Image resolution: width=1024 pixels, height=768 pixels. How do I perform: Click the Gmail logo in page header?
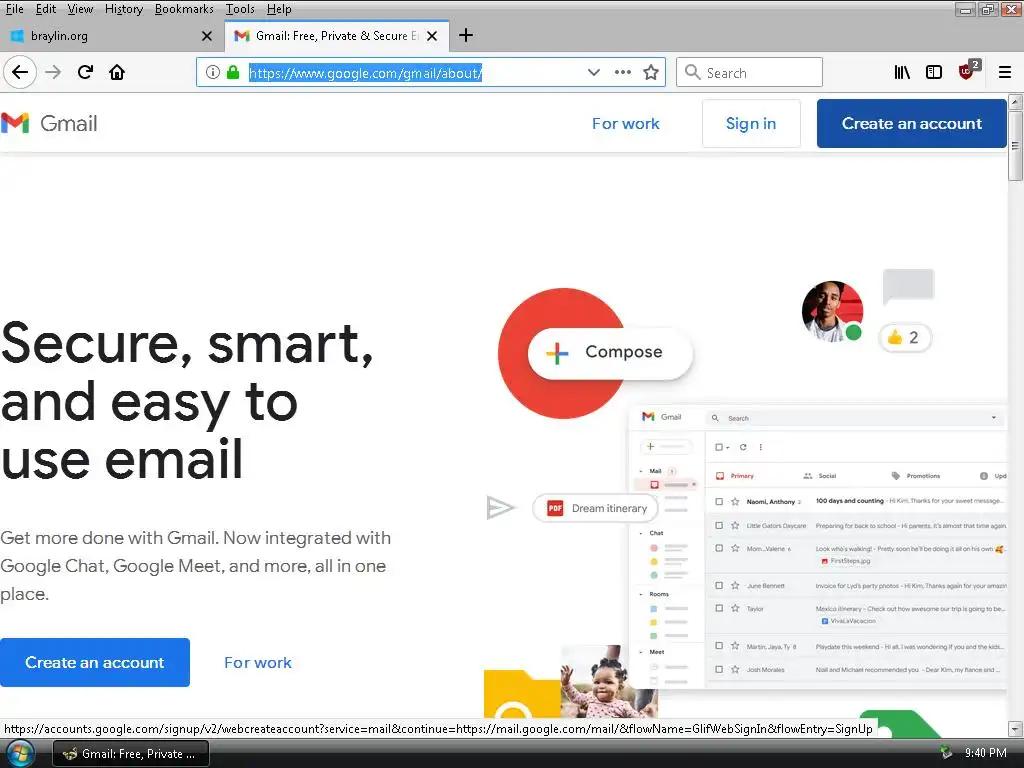tap(49, 123)
